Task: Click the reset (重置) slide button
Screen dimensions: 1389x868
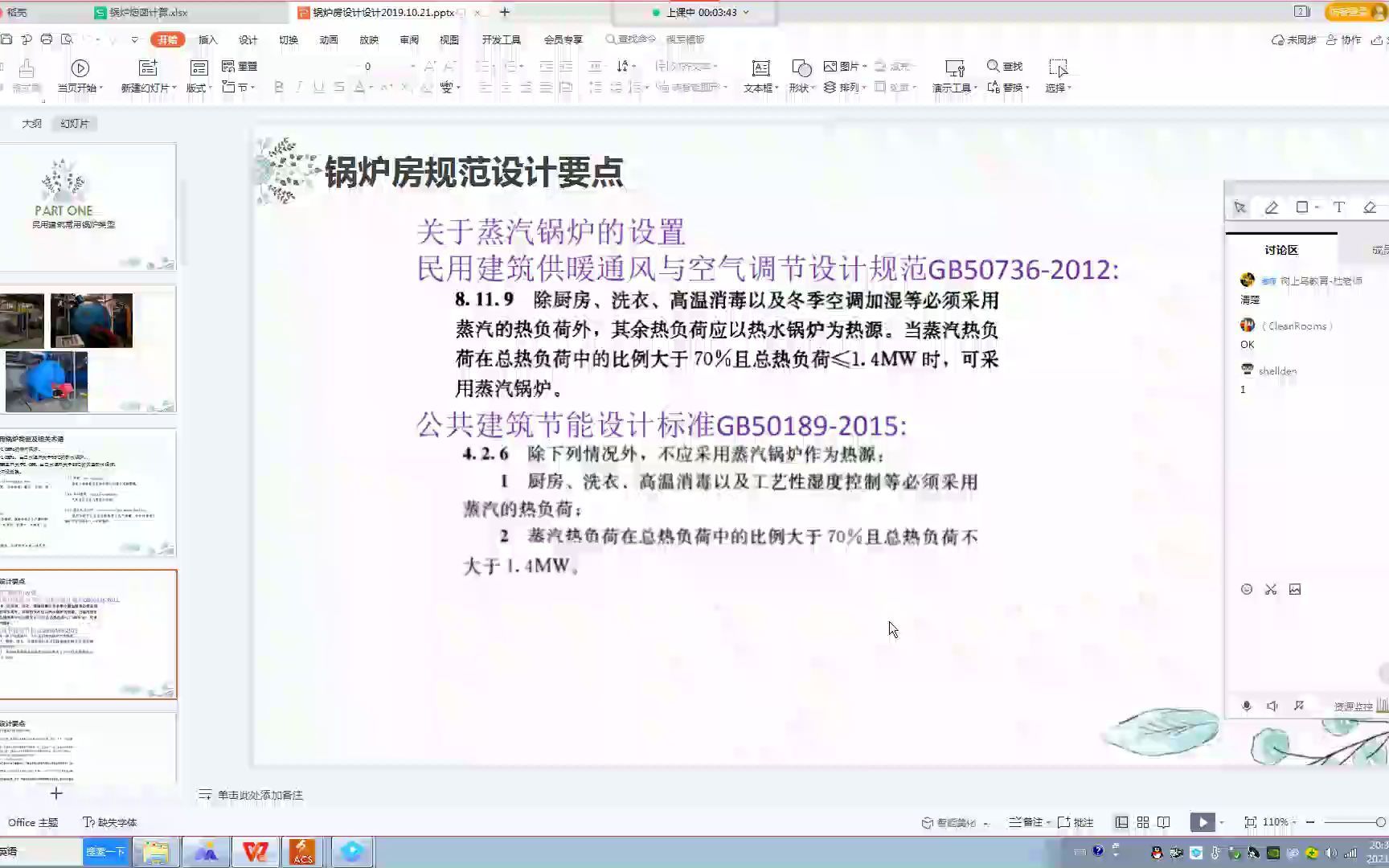Action: [240, 66]
